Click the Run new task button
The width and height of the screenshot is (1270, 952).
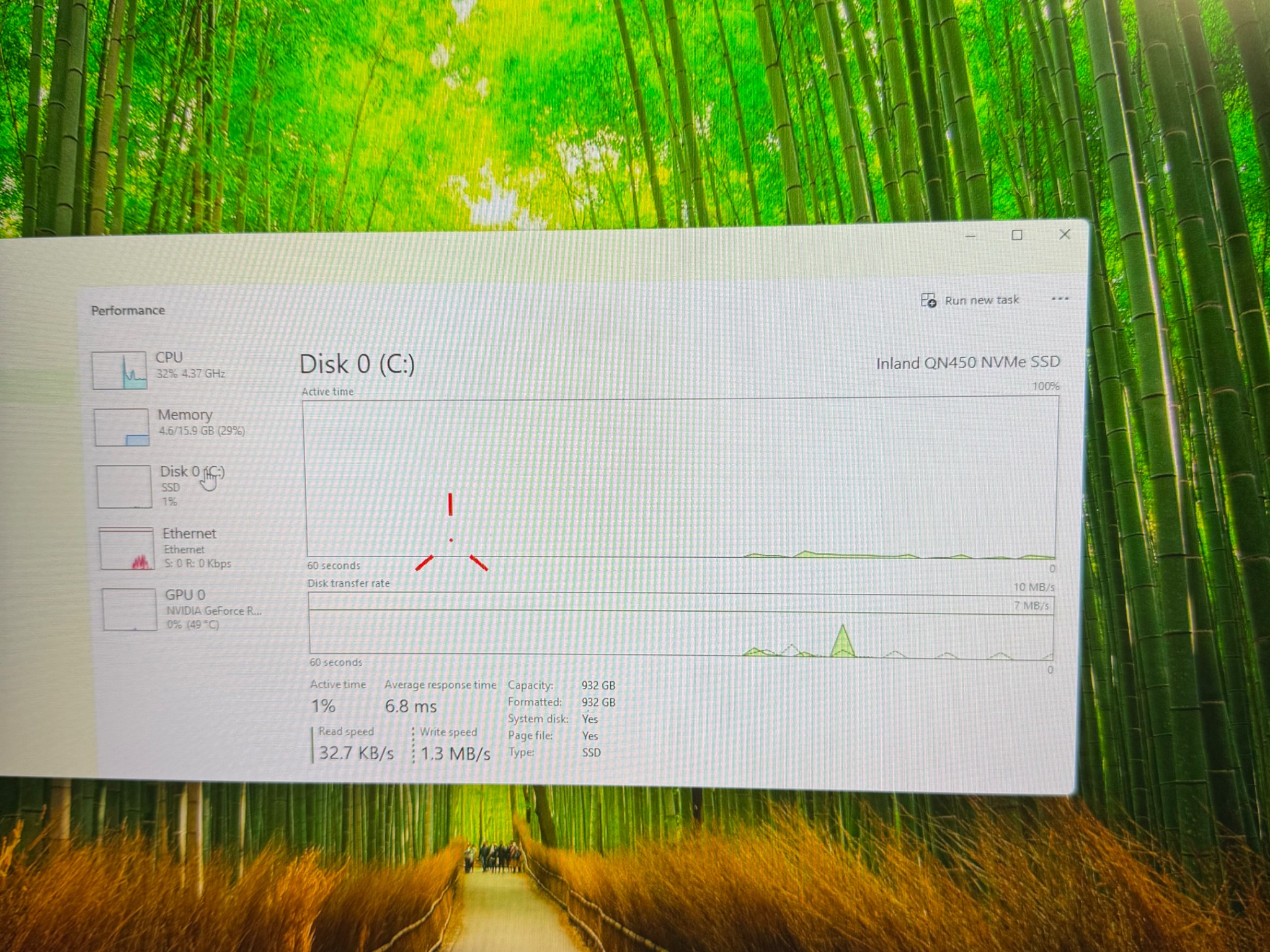pyautogui.click(x=970, y=301)
